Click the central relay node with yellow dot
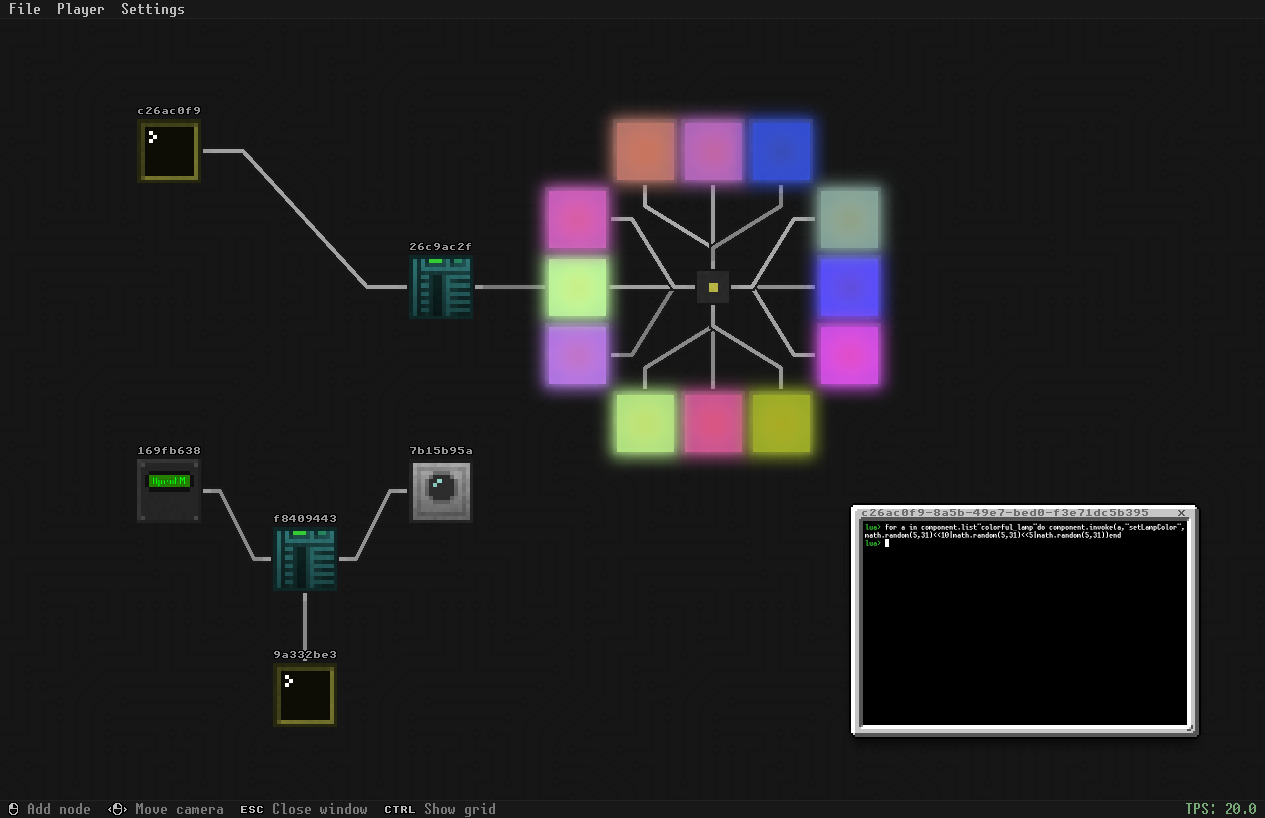The width and height of the screenshot is (1265, 818). pos(713,287)
